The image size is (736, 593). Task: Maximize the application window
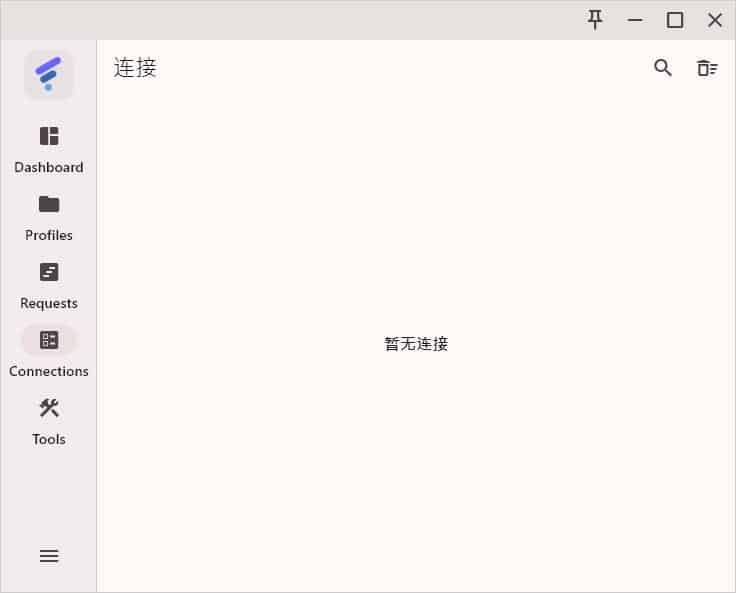[675, 20]
